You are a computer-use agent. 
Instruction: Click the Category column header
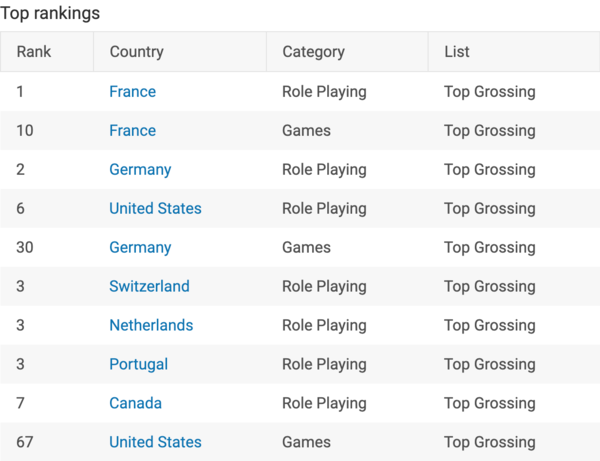click(313, 52)
